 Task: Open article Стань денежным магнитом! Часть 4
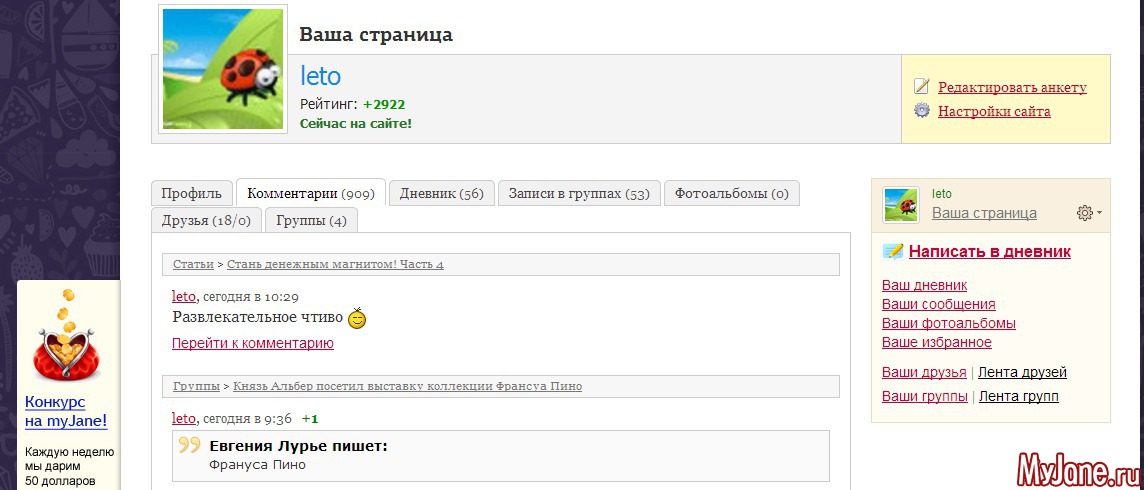pyautogui.click(x=334, y=264)
